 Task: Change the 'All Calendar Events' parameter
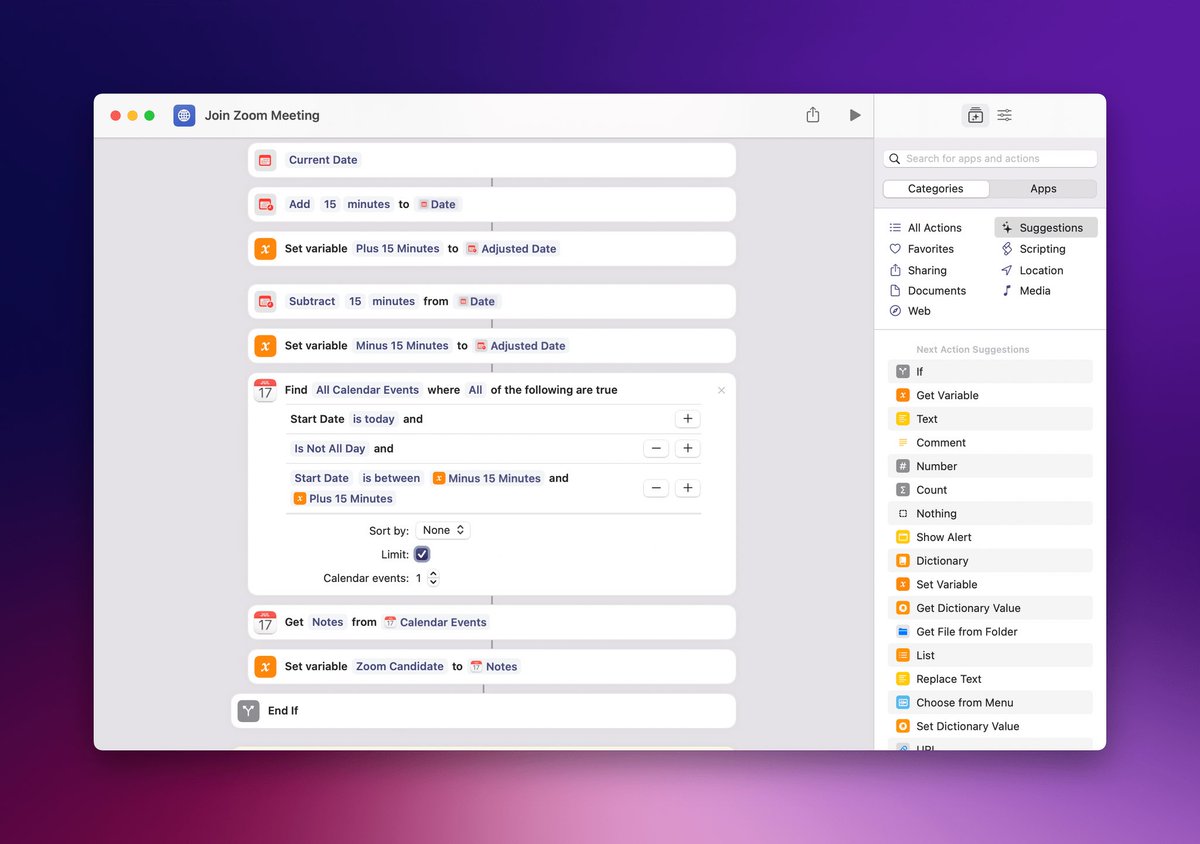[368, 390]
